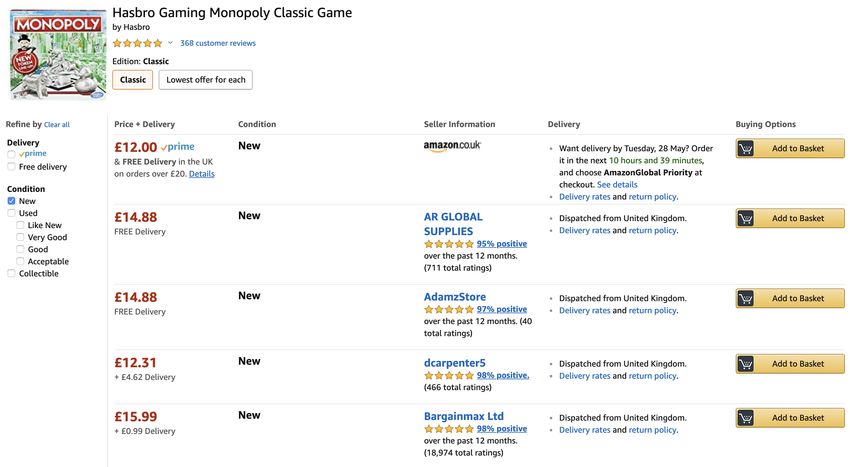This screenshot has height=467, width=850.
Task: Click the basket icon for Bargainmax Ltd offer
Action: (745, 418)
